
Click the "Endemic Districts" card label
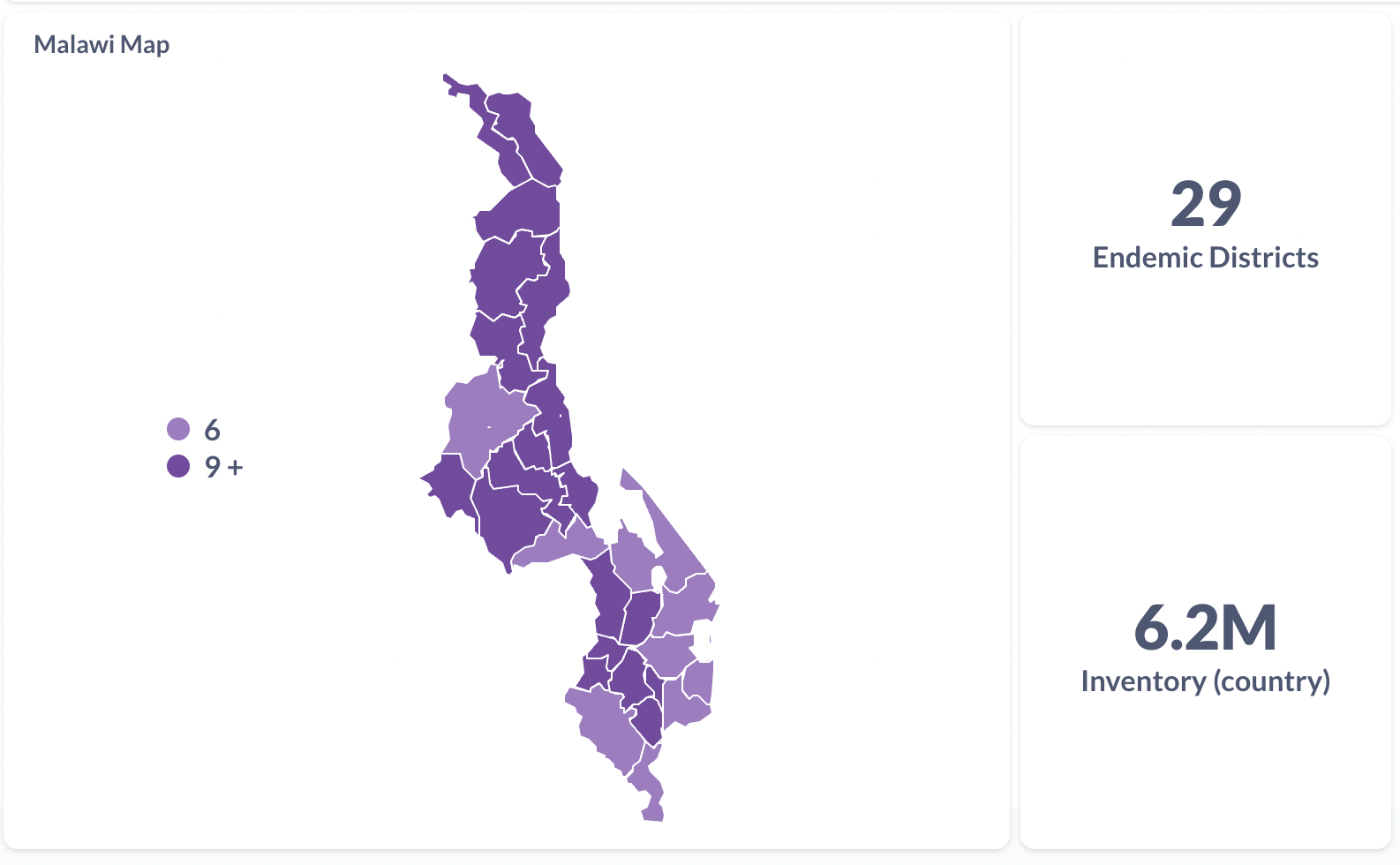pyautogui.click(x=1206, y=258)
